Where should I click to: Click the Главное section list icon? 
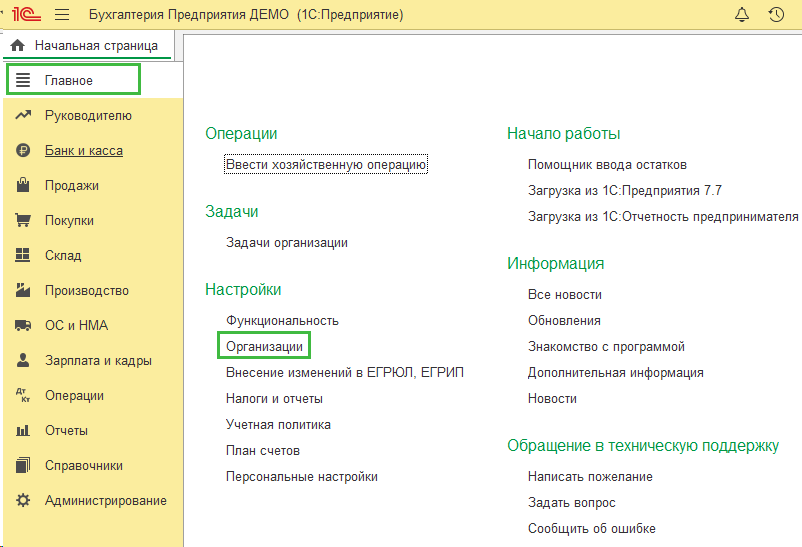pos(23,80)
